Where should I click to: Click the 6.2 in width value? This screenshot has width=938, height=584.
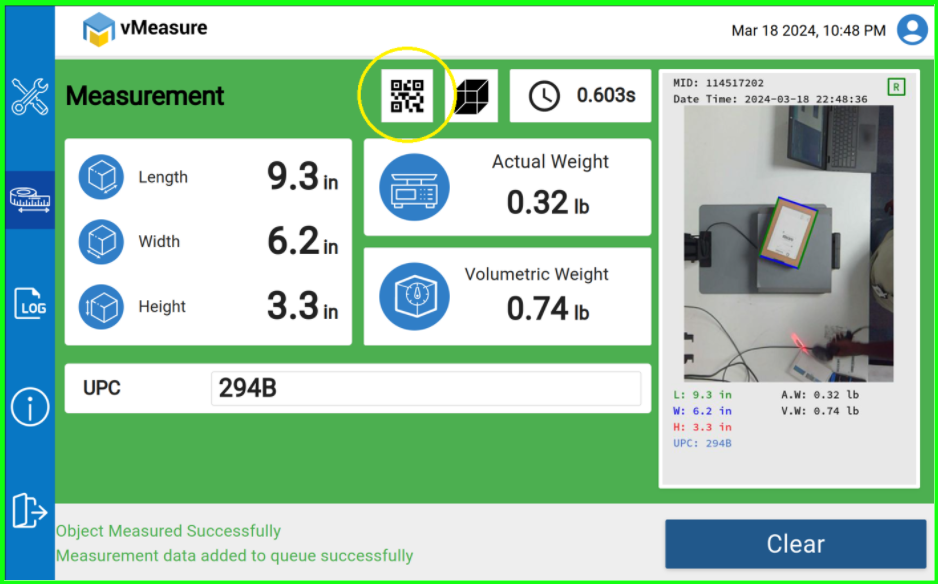[303, 242]
